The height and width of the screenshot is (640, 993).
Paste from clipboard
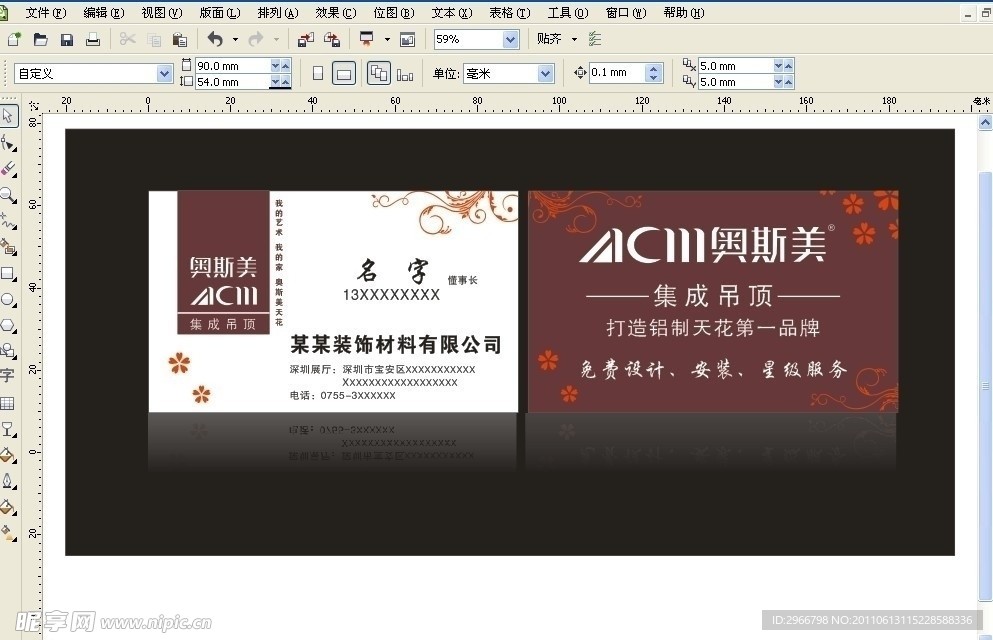tap(180, 39)
